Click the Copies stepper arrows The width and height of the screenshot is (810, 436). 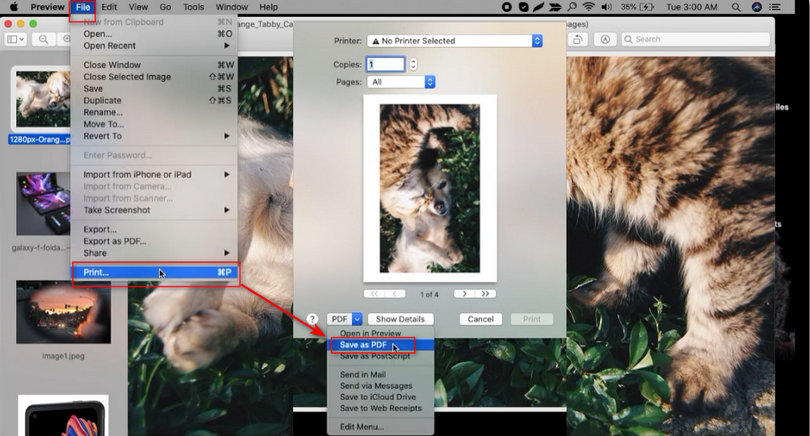(x=413, y=64)
